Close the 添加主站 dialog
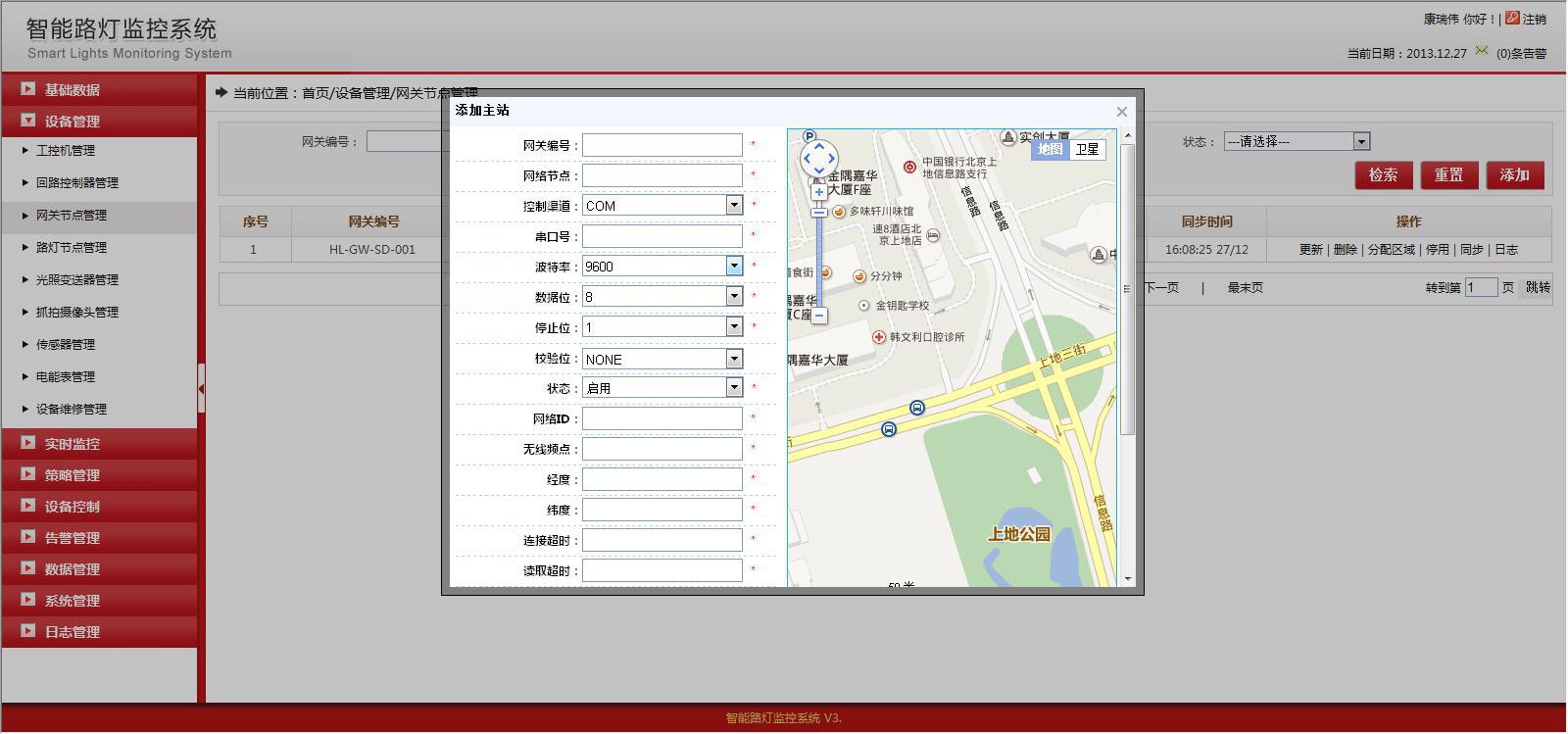Viewport: 1568px width, 734px height. (1122, 112)
